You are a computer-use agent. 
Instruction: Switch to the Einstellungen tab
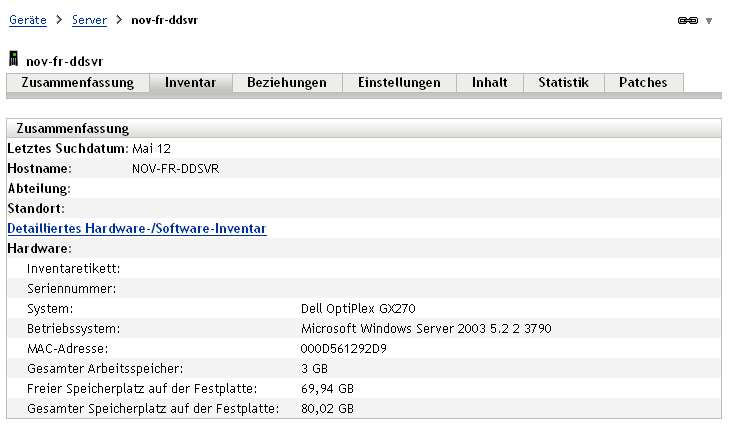tap(399, 83)
